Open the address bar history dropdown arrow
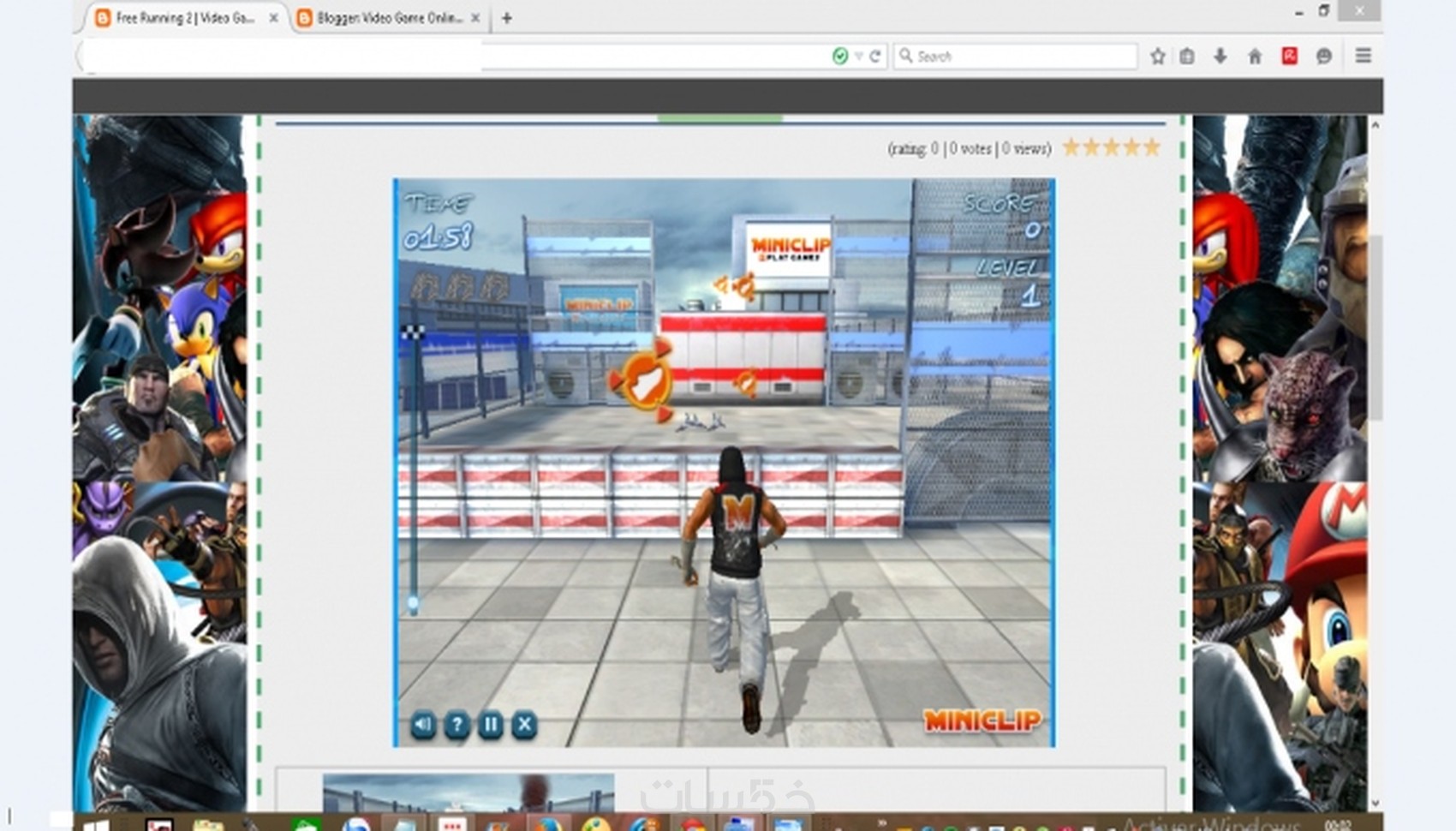The width and height of the screenshot is (1456, 831). coord(858,56)
